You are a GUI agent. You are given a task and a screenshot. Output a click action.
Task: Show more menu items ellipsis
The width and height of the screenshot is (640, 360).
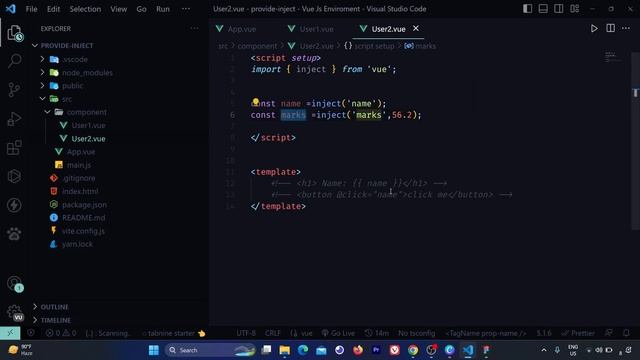click(186, 9)
